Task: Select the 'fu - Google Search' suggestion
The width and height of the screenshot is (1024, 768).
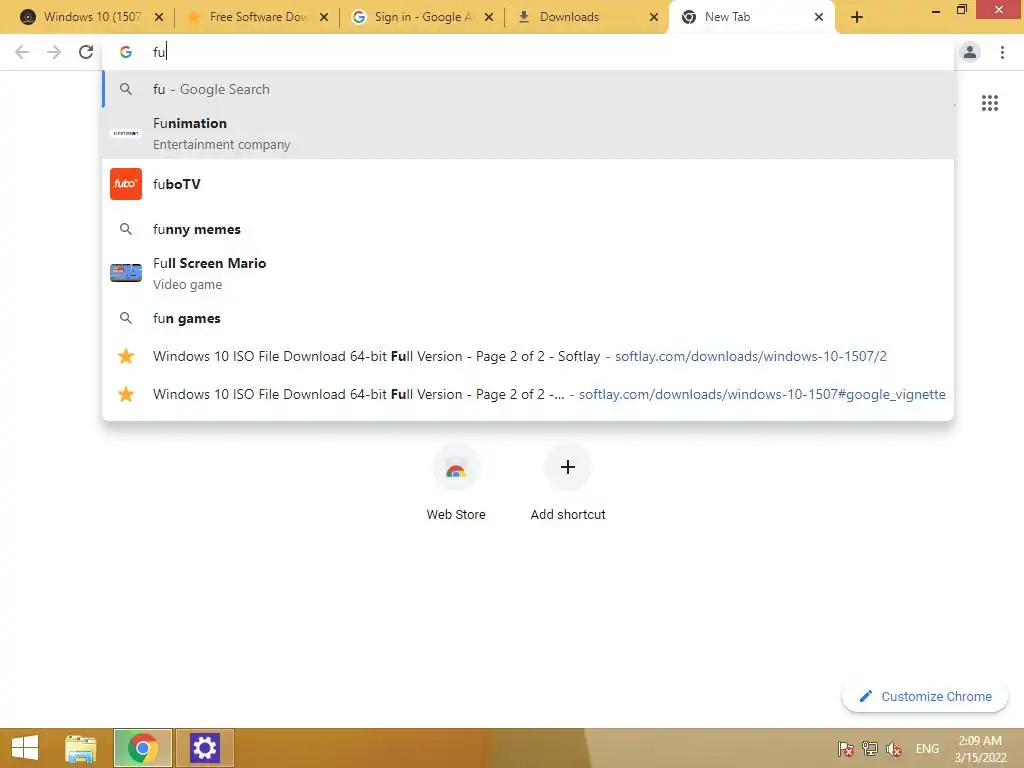Action: coord(528,89)
